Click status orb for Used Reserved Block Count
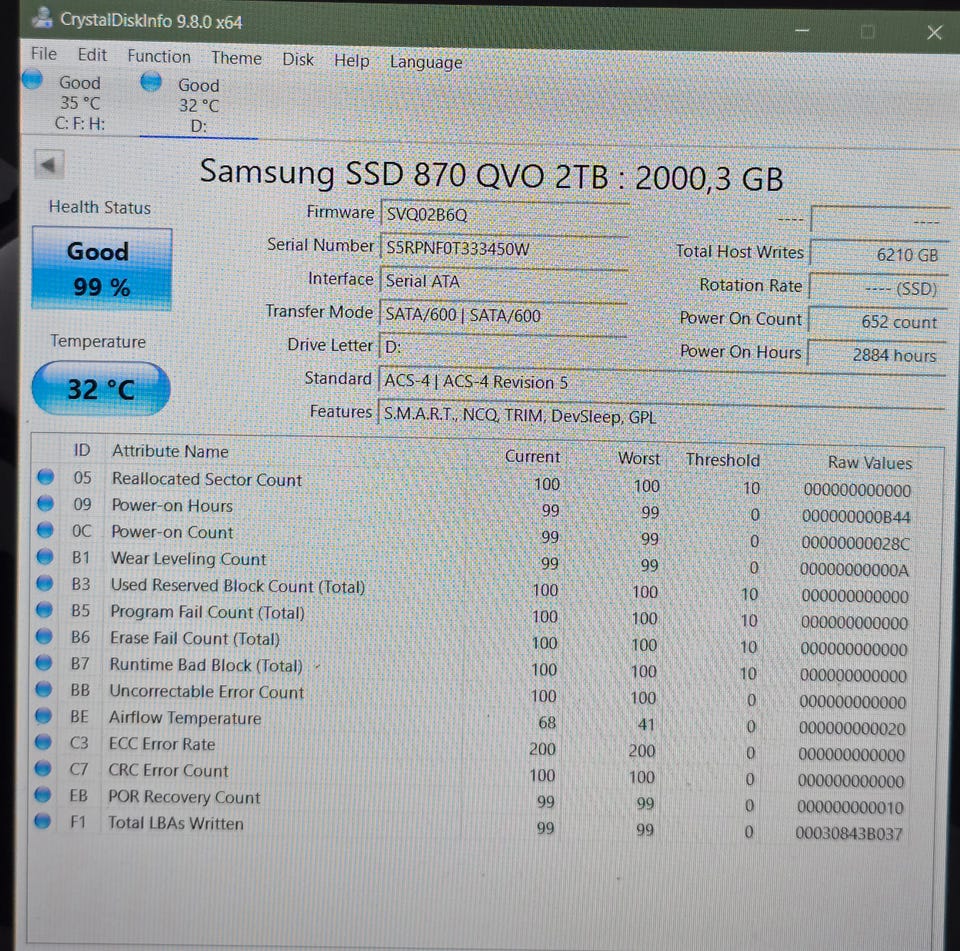 coord(45,582)
